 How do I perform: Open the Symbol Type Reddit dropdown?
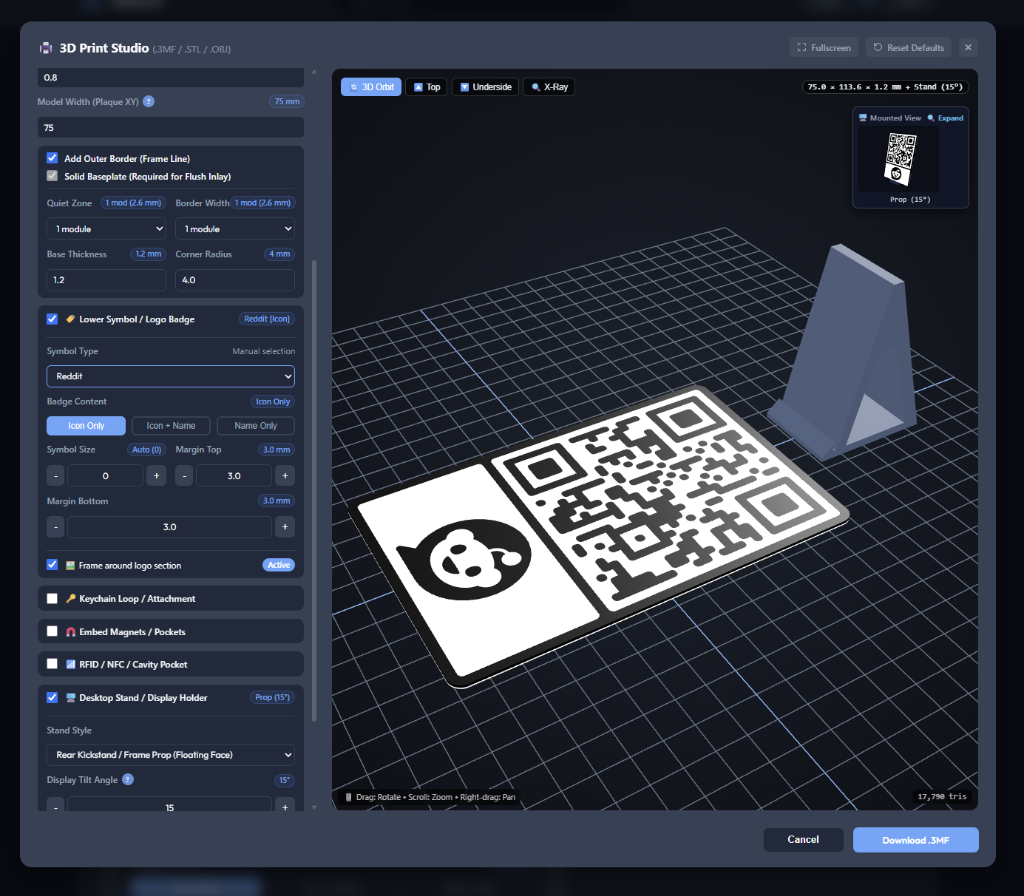pyautogui.click(x=170, y=376)
